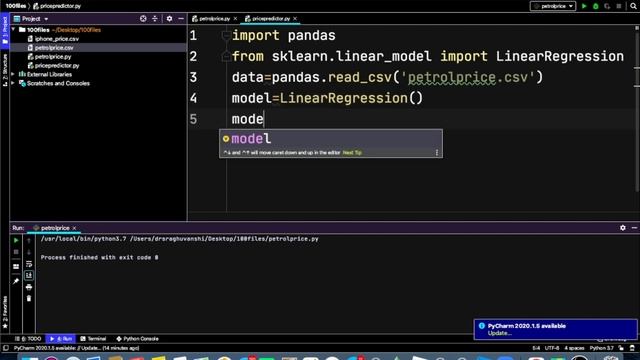
Task: Change indentation via 4 spaces status item
Action: 574,348
